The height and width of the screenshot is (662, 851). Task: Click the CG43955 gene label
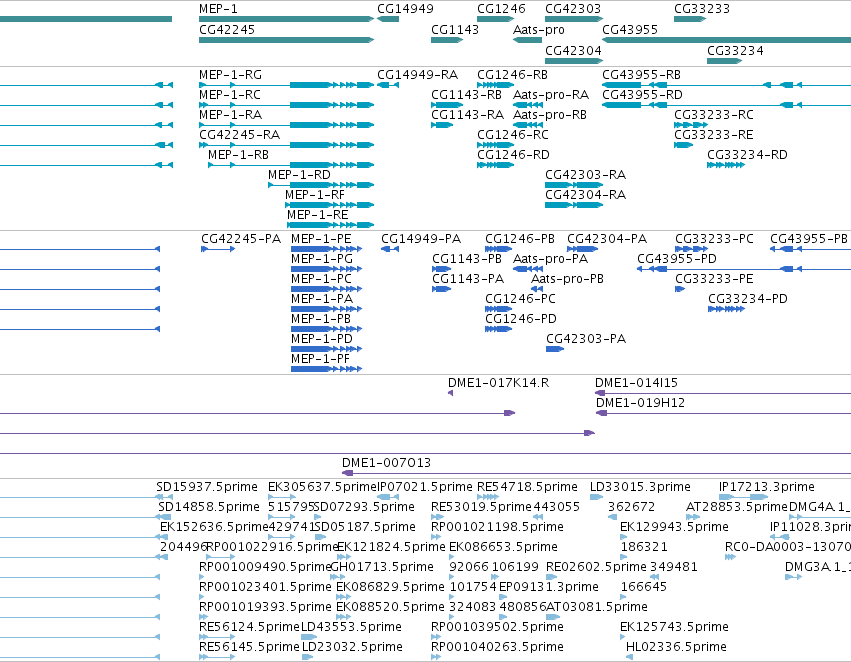click(630, 29)
